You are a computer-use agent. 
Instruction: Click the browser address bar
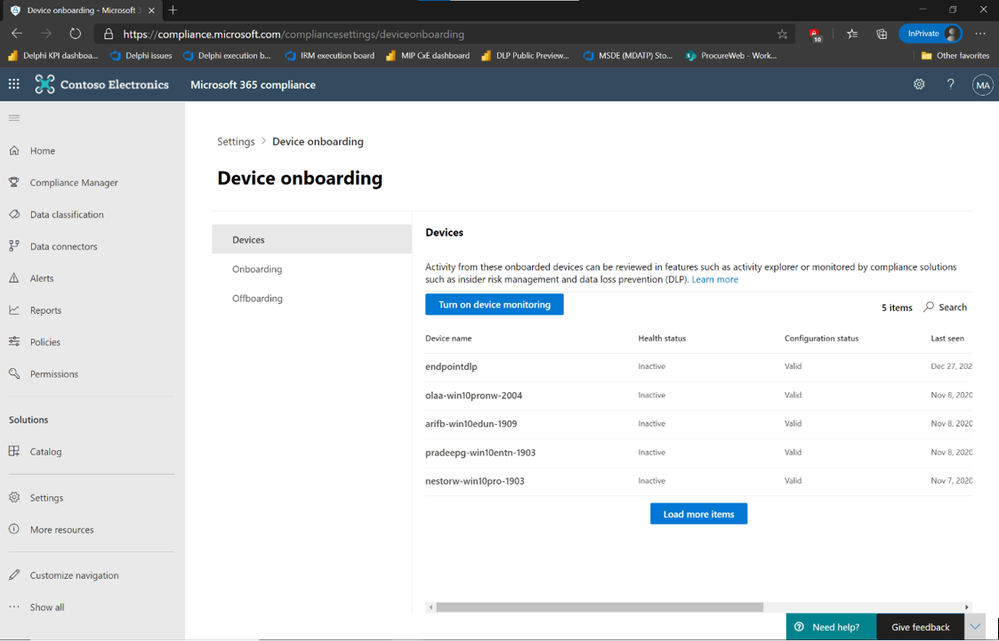(446, 34)
